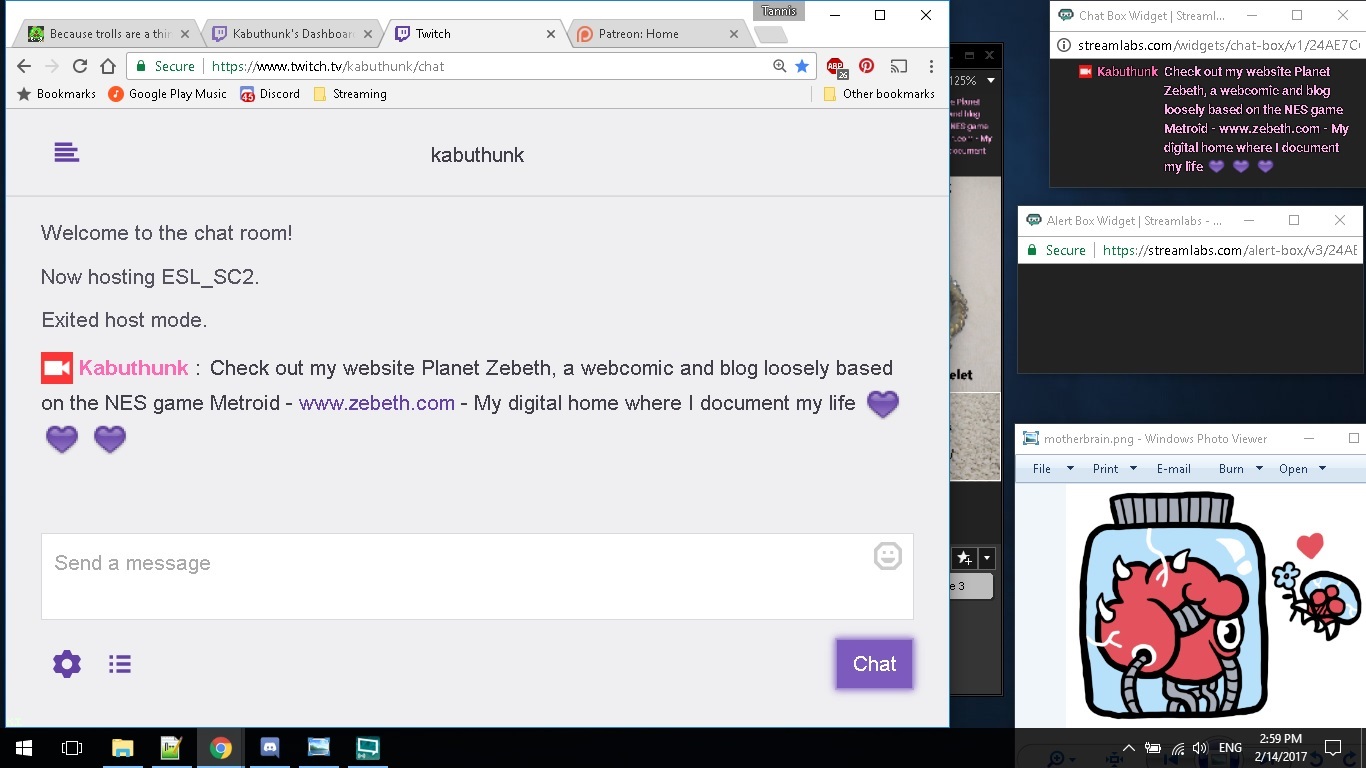Click star-plus icon in background window
The width and height of the screenshot is (1366, 768).
964,558
